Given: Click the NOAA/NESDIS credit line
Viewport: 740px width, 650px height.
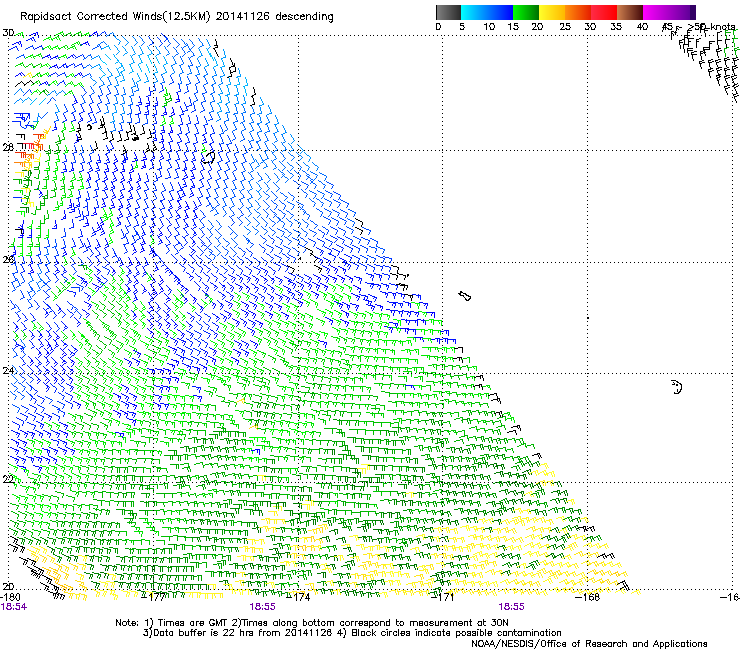Looking at the screenshot, I should 589,644.
